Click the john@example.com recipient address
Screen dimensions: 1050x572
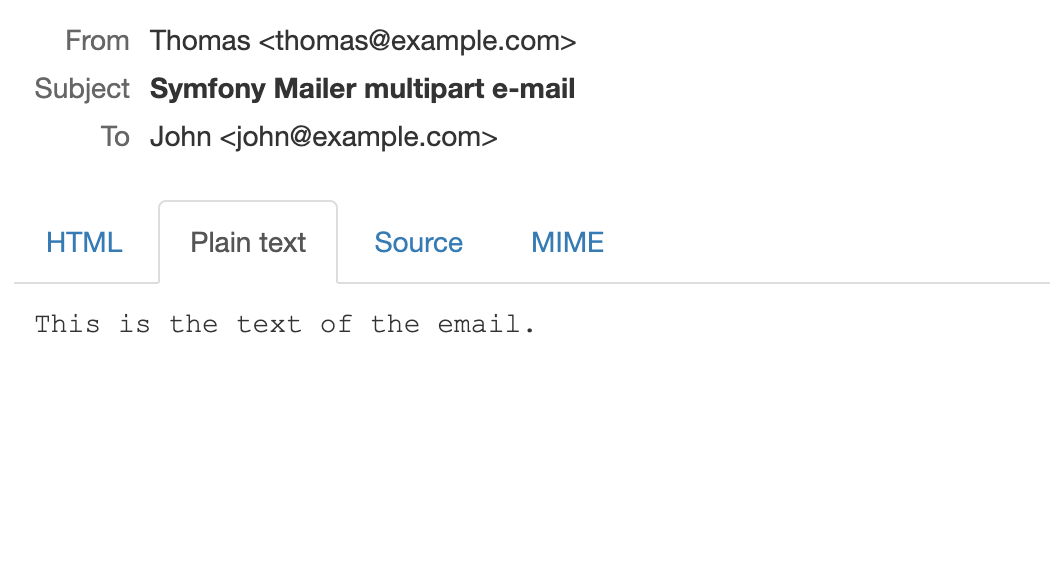point(358,137)
